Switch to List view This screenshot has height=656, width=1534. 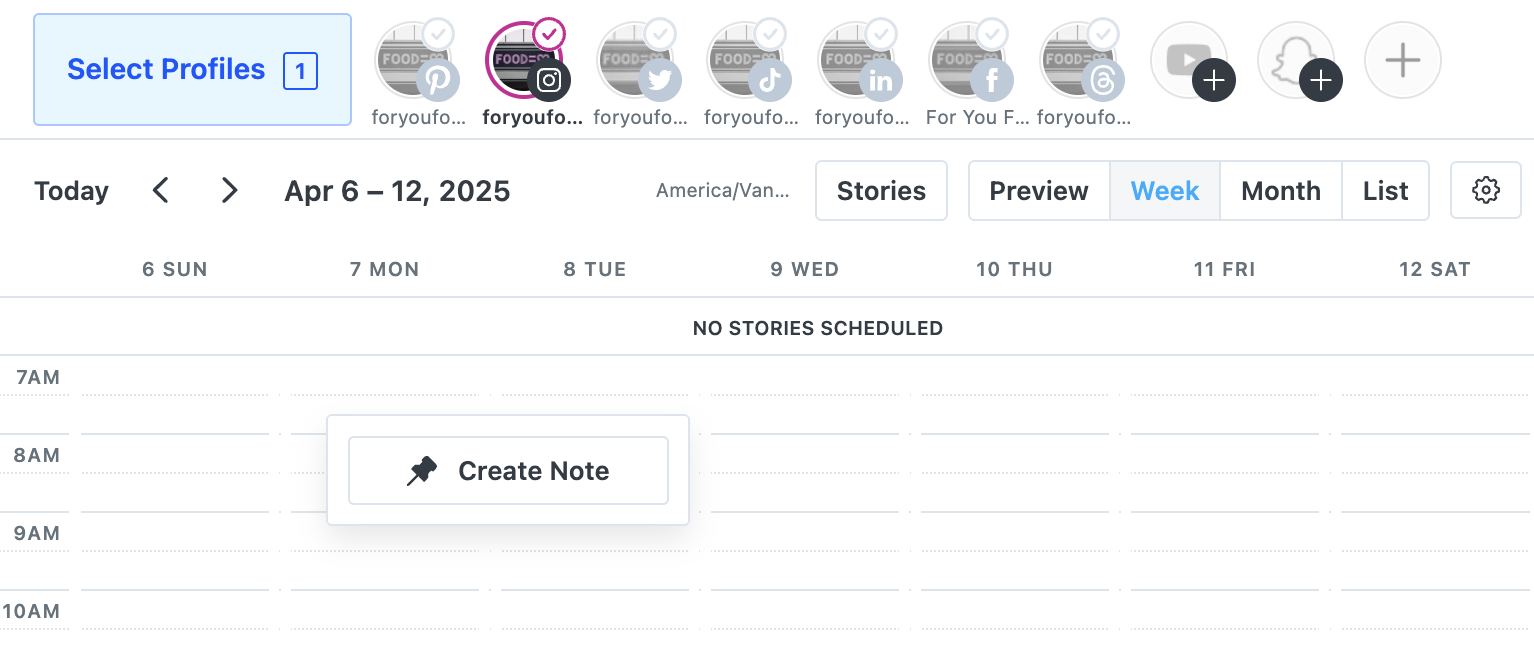click(x=1386, y=190)
